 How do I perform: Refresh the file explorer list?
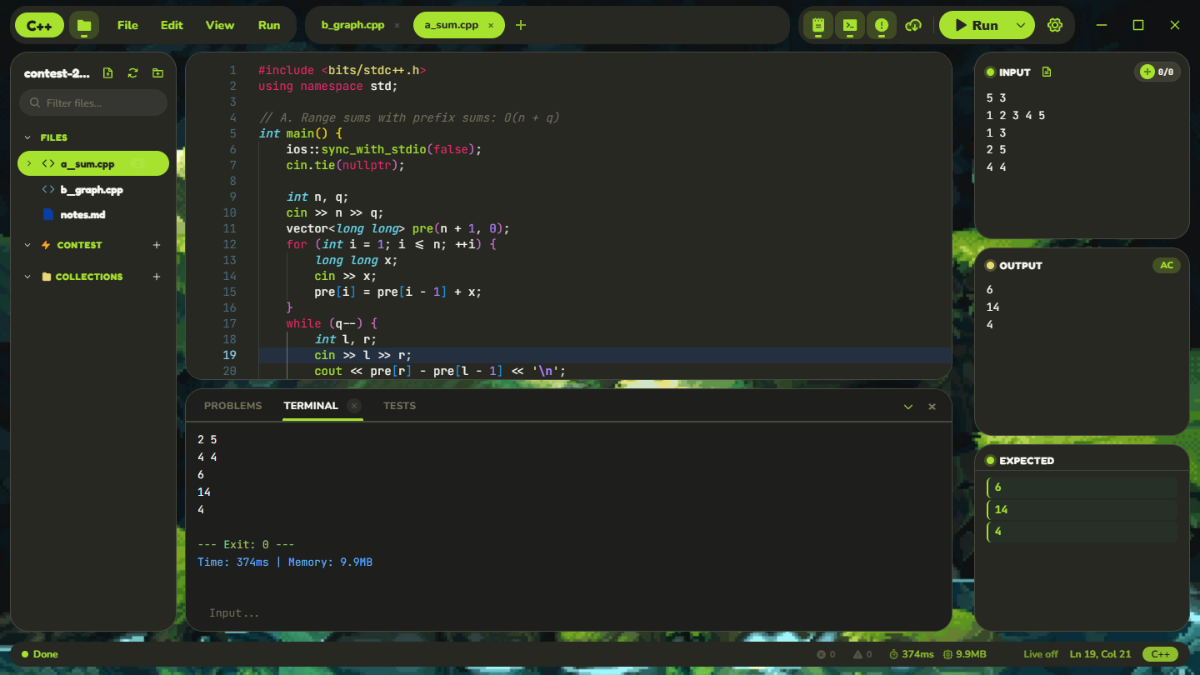(133, 73)
